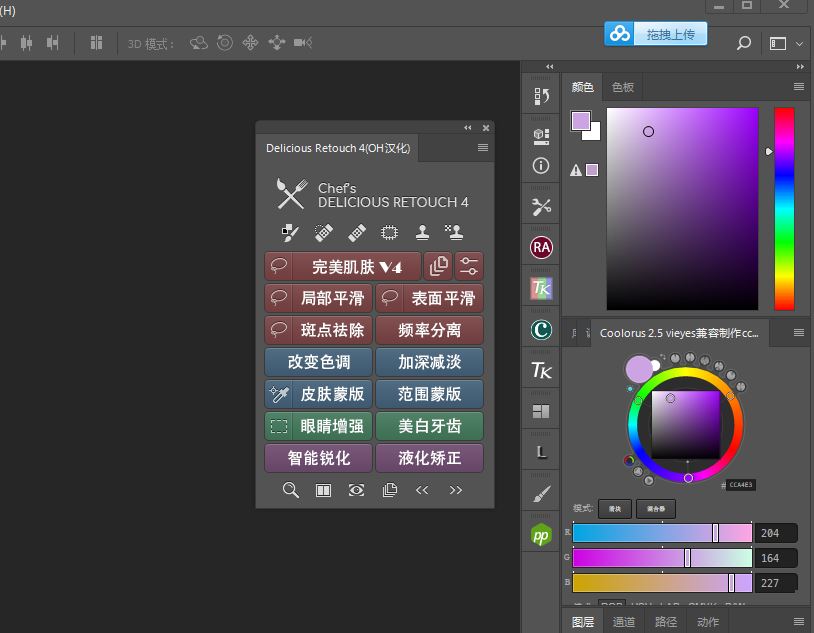This screenshot has height=633, width=814.
Task: Click the stacked pages icon in Delicious Retouch footer
Action: coord(389,490)
